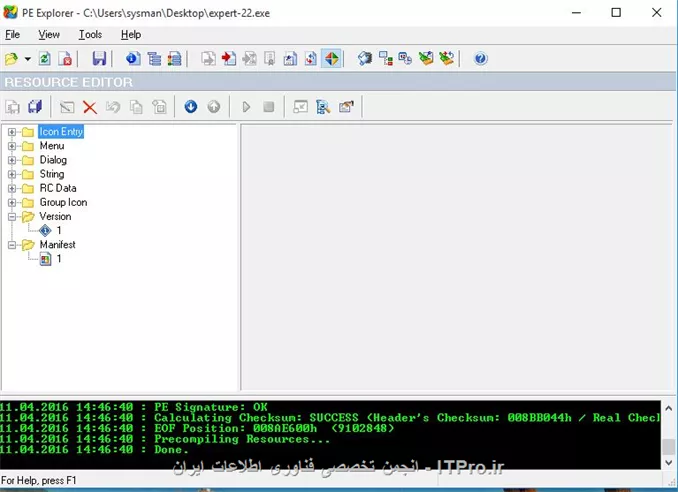Click the edit resource properties icon

coord(346,107)
